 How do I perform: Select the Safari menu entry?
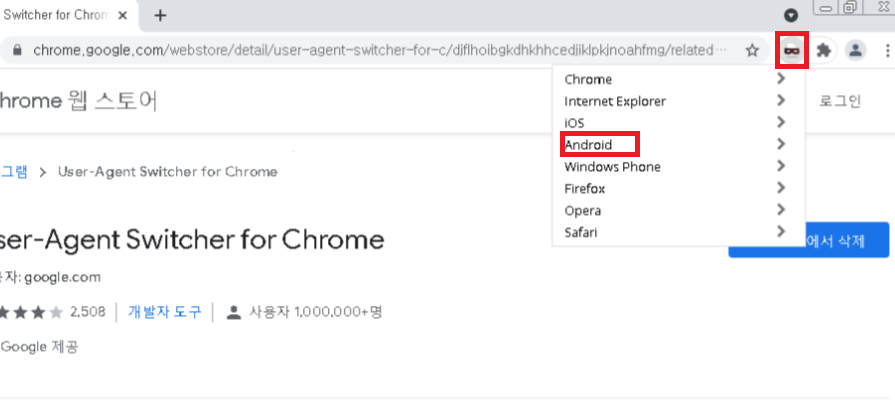pyautogui.click(x=678, y=232)
